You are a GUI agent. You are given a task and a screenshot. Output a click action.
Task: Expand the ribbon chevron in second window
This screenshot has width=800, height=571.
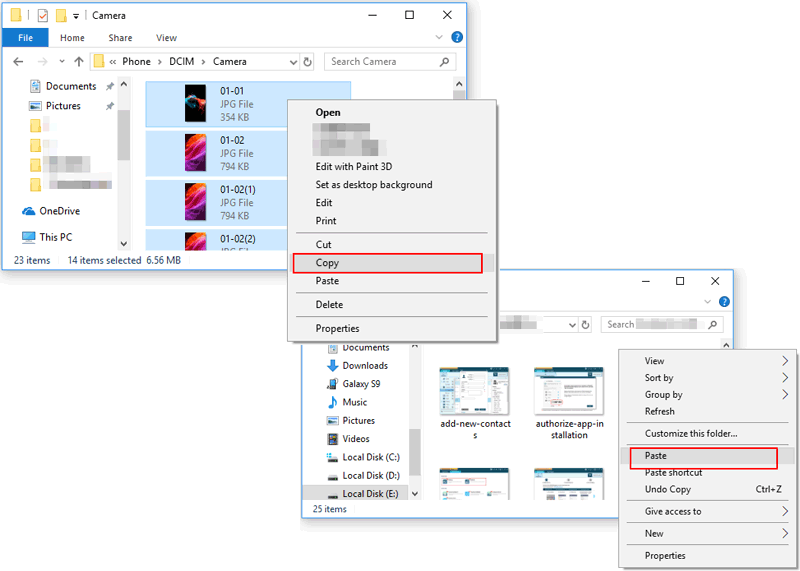tap(707, 302)
